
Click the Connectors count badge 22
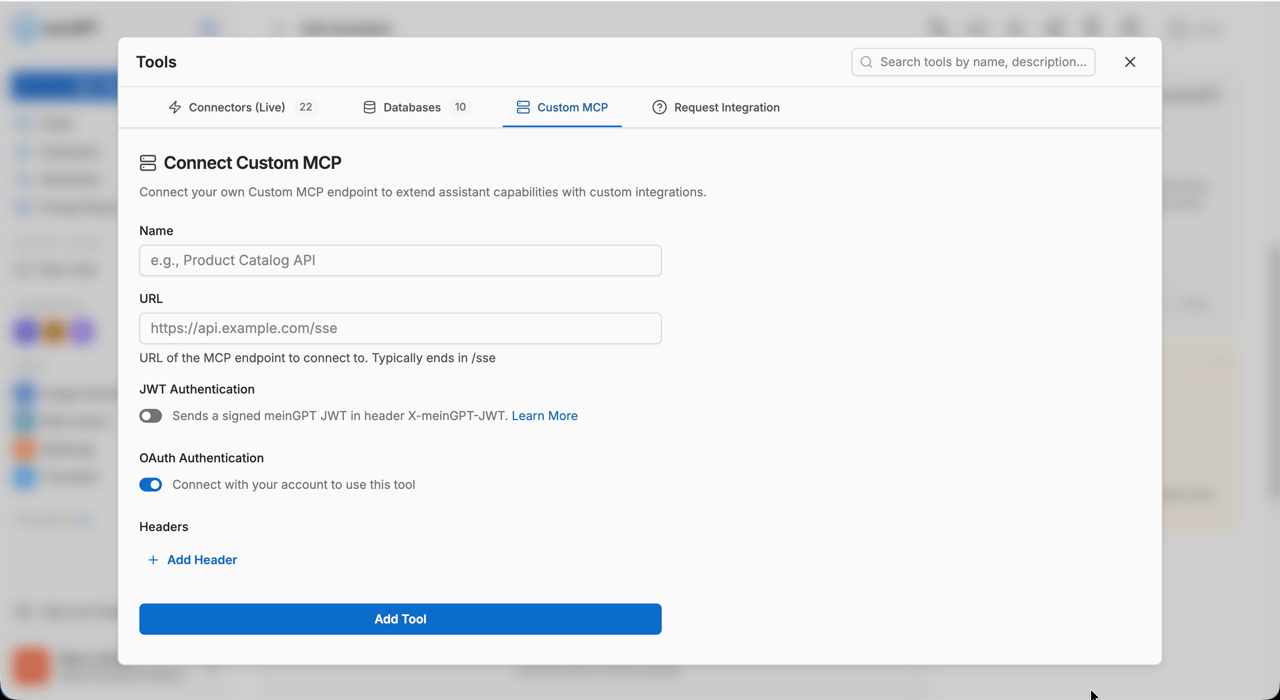tap(306, 107)
